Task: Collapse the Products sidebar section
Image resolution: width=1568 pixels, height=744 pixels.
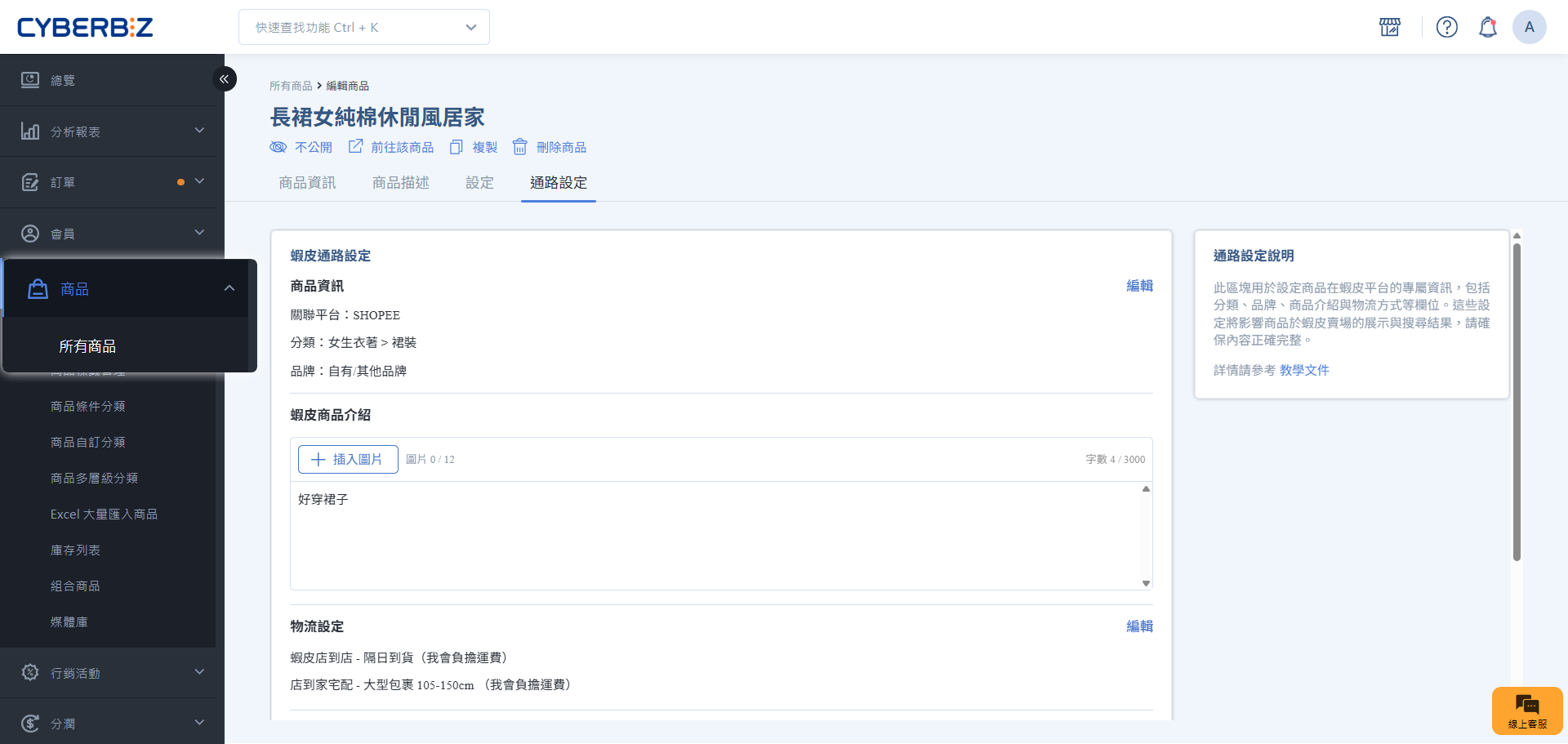Action: pos(229,288)
